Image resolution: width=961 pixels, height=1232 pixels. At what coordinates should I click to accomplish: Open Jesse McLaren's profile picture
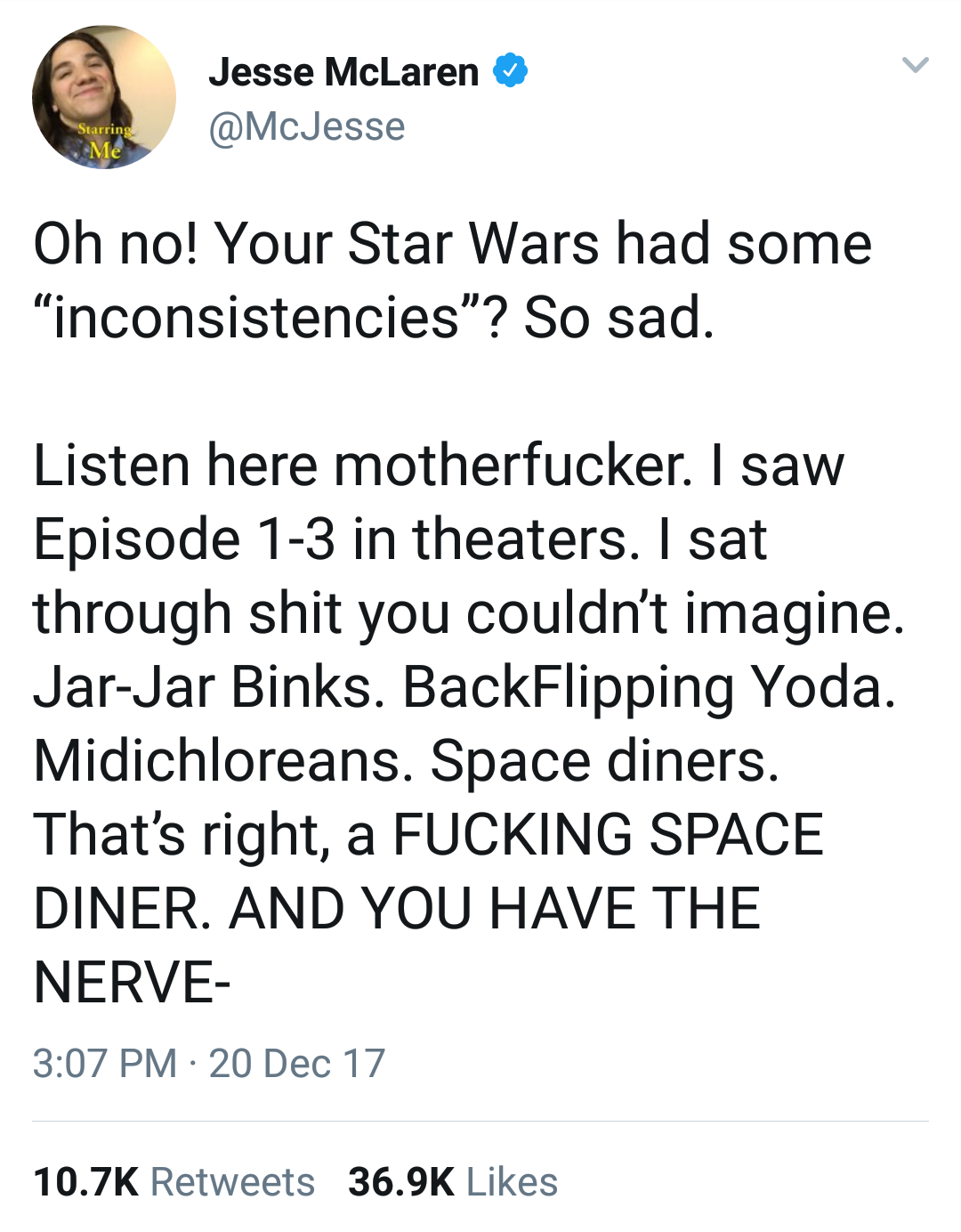click(x=104, y=96)
